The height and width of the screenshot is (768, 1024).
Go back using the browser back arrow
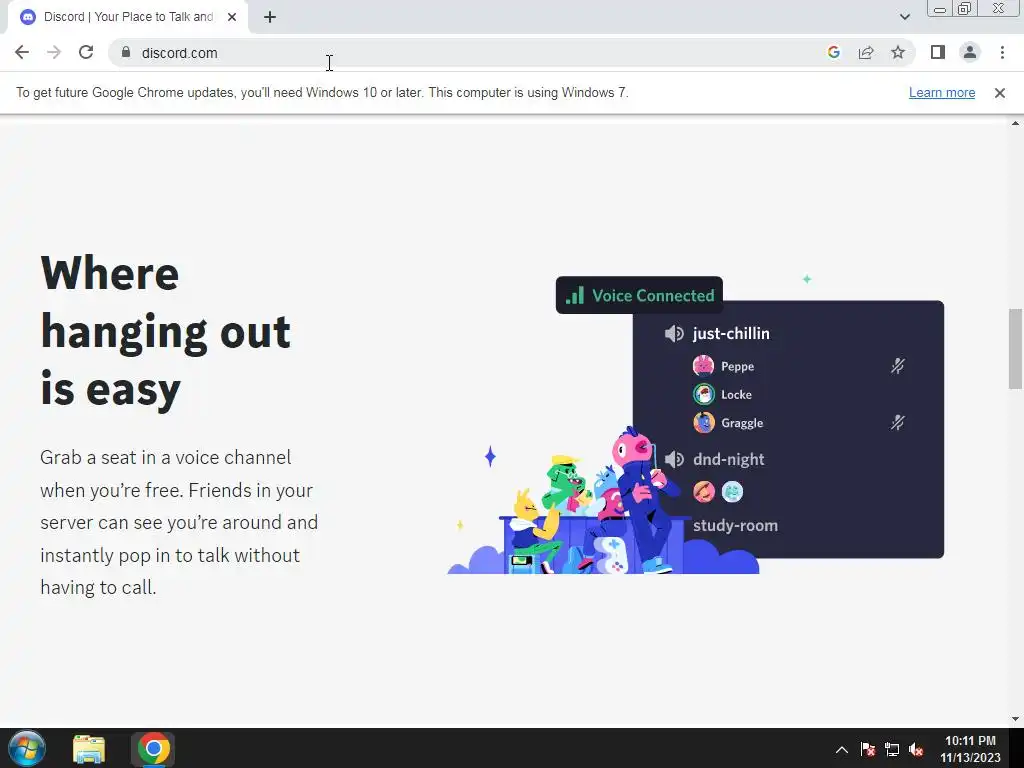(x=22, y=52)
